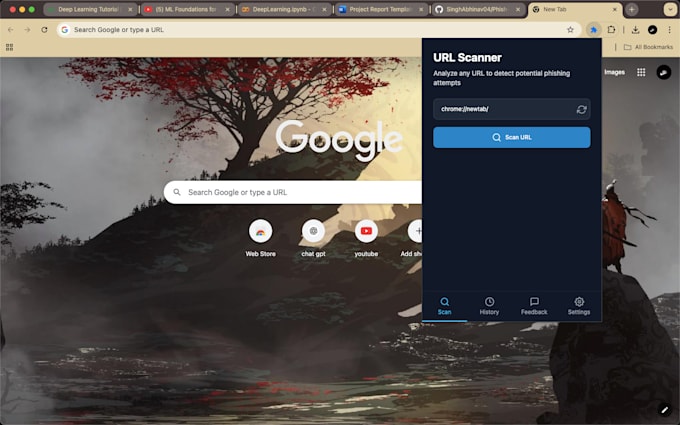Screen dimensions: 680x425
Task: Open the Settings tab in URL Scanner
Action: click(579, 306)
